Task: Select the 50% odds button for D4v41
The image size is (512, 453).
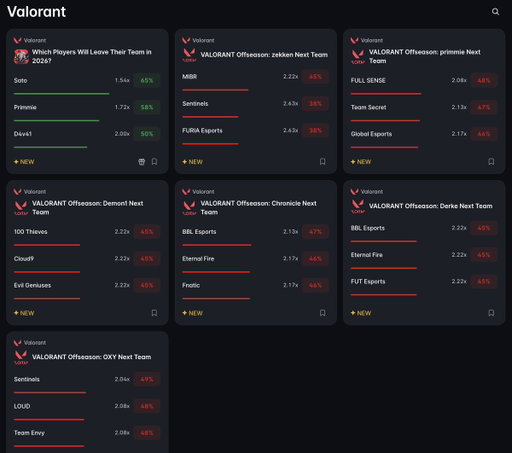Action: coord(147,134)
